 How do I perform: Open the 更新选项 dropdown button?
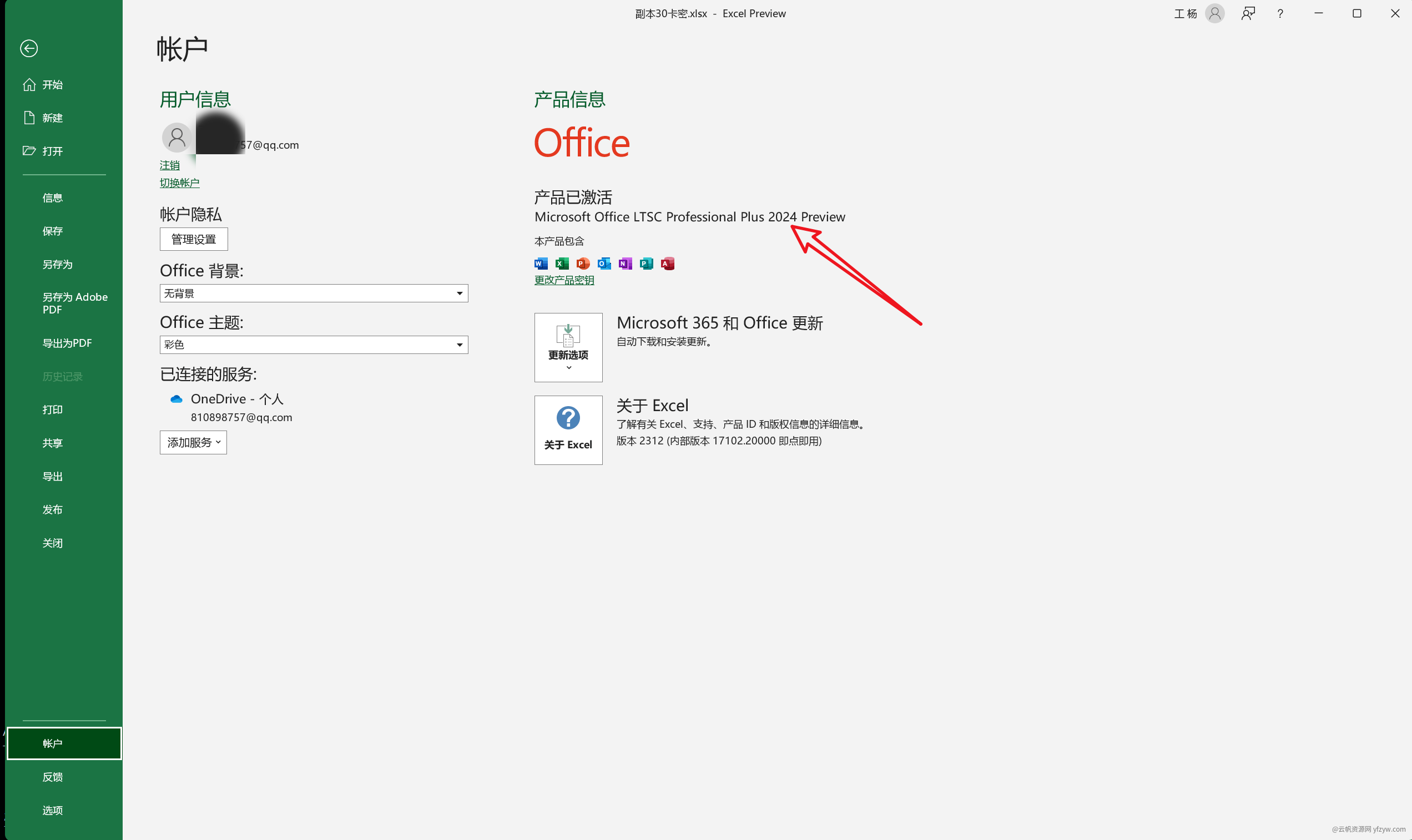click(x=568, y=347)
